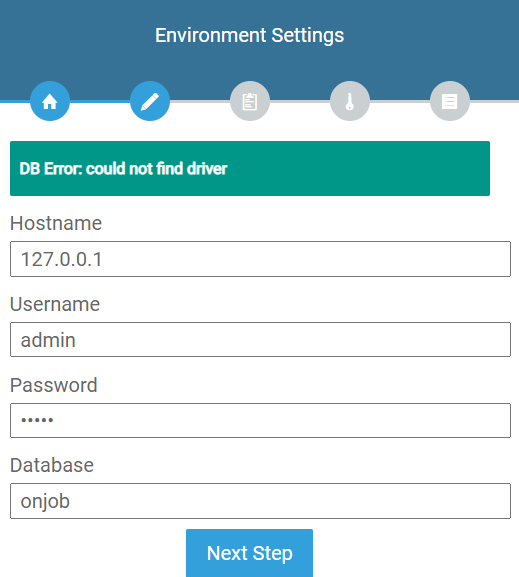This screenshot has width=519, height=577.
Task: Click the Environment Settings heading
Action: (250, 35)
